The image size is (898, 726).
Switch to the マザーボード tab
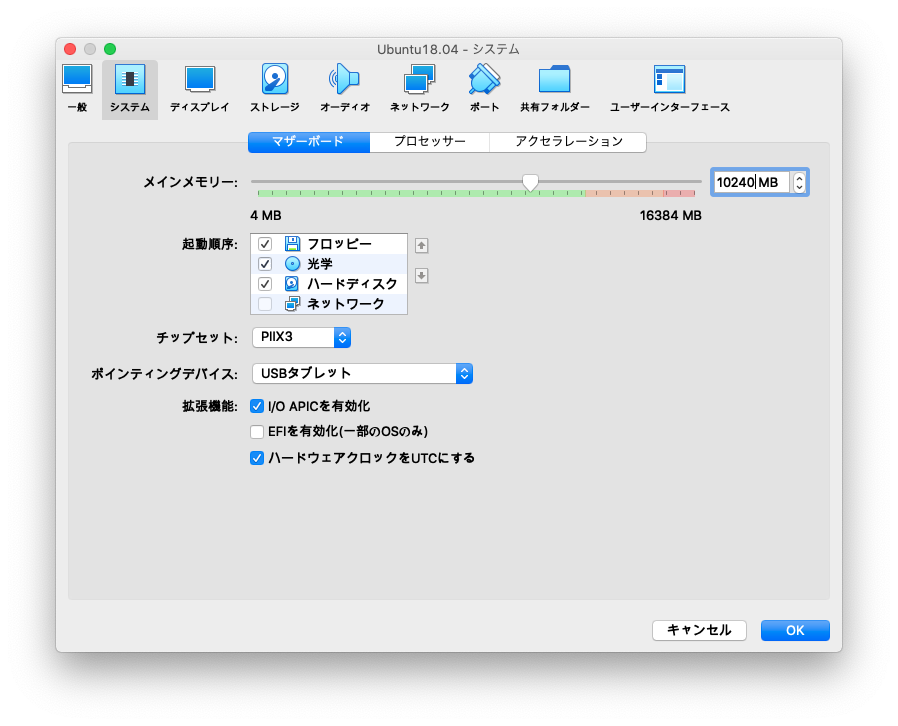(x=309, y=141)
